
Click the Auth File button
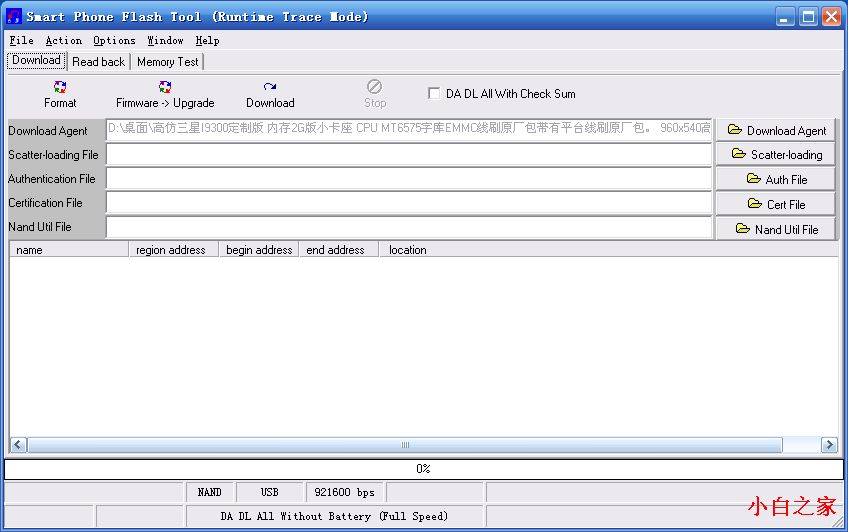[776, 179]
